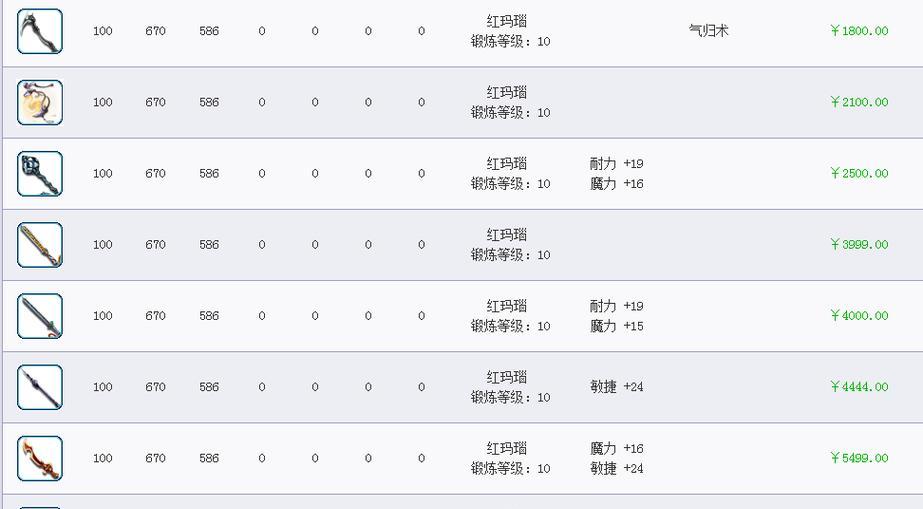
Task: Click the chained mace weapon icon
Action: click(39, 174)
